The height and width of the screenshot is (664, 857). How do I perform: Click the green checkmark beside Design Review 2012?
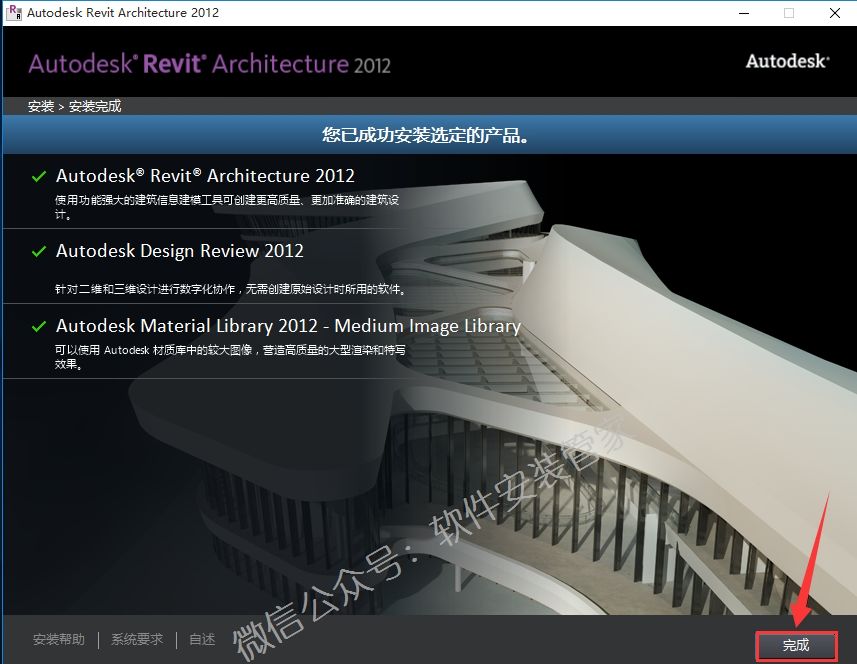tap(39, 251)
